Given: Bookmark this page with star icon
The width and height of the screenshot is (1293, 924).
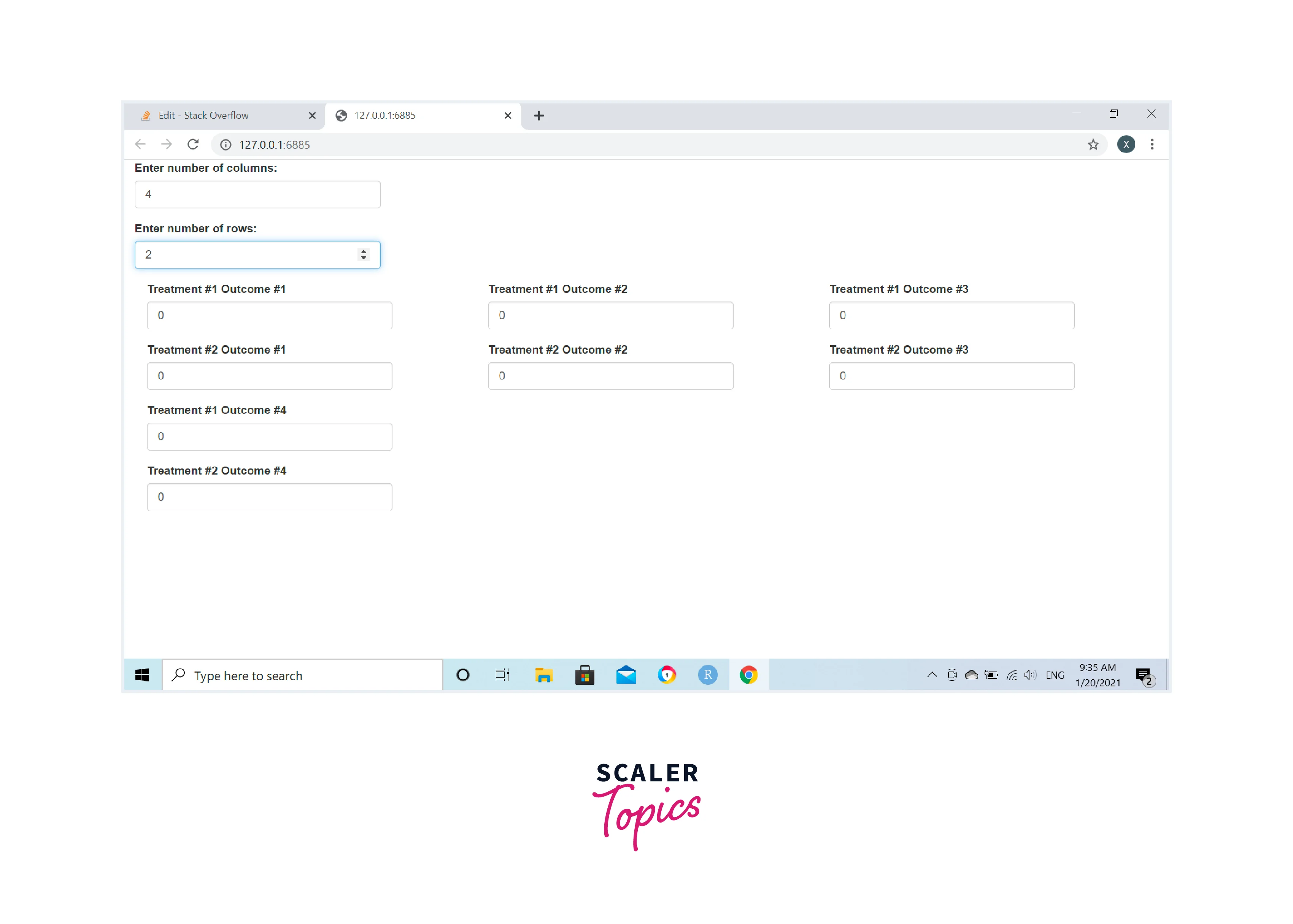Looking at the screenshot, I should (1093, 144).
